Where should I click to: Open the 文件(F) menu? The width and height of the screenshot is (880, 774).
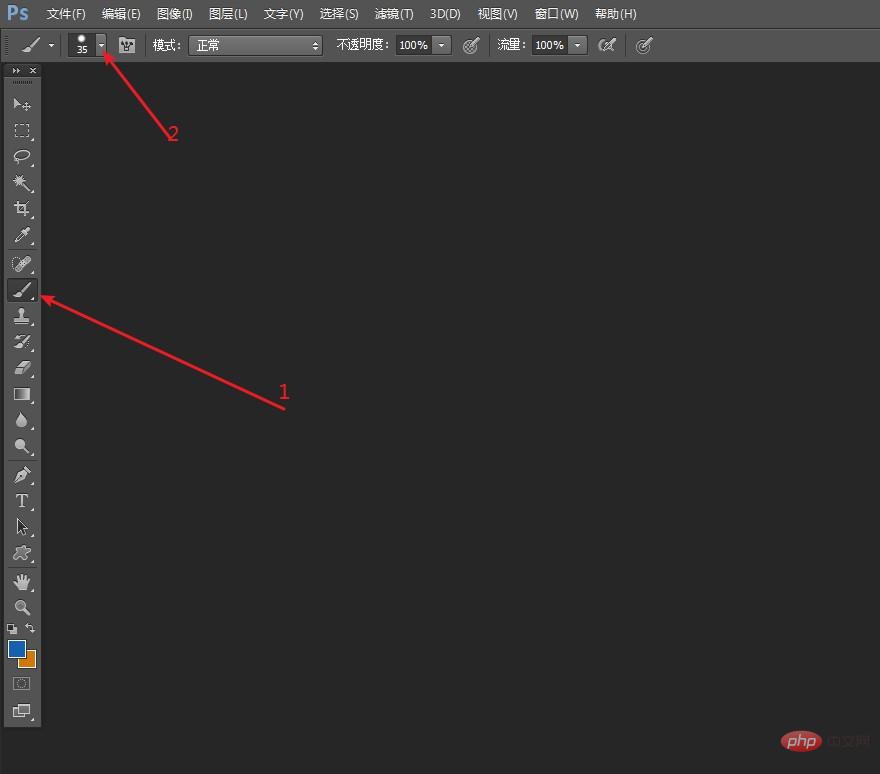pos(66,14)
